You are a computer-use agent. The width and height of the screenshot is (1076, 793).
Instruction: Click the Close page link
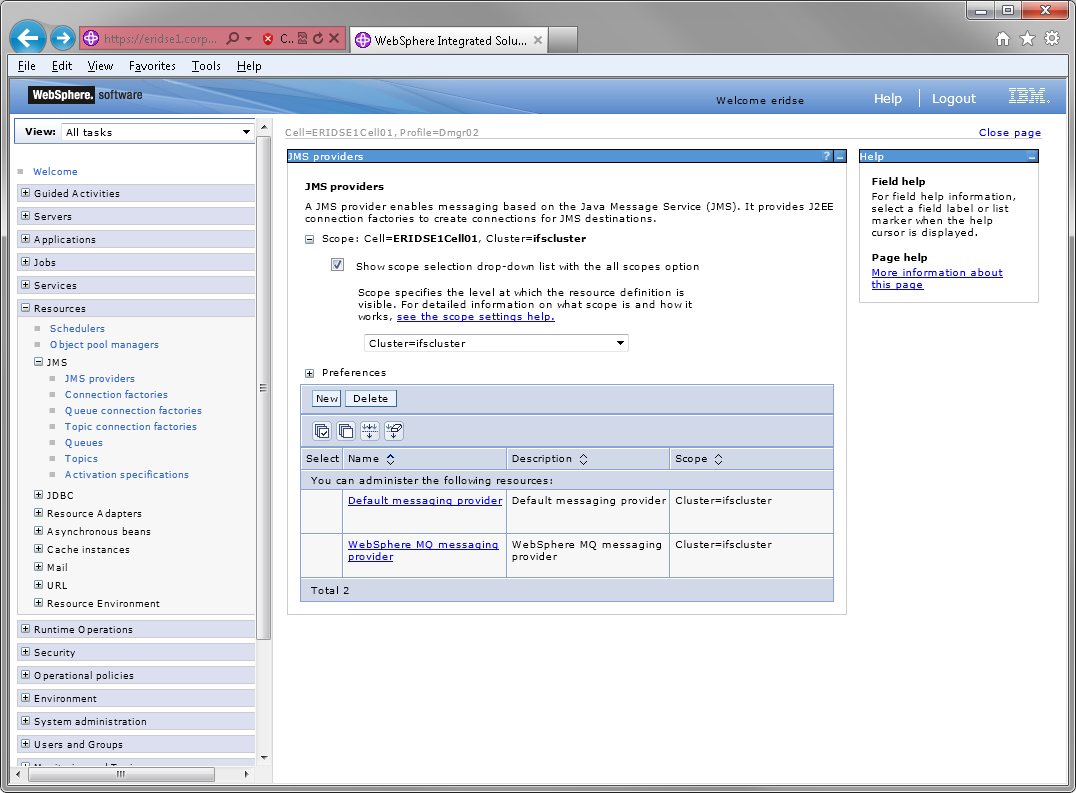1009,132
